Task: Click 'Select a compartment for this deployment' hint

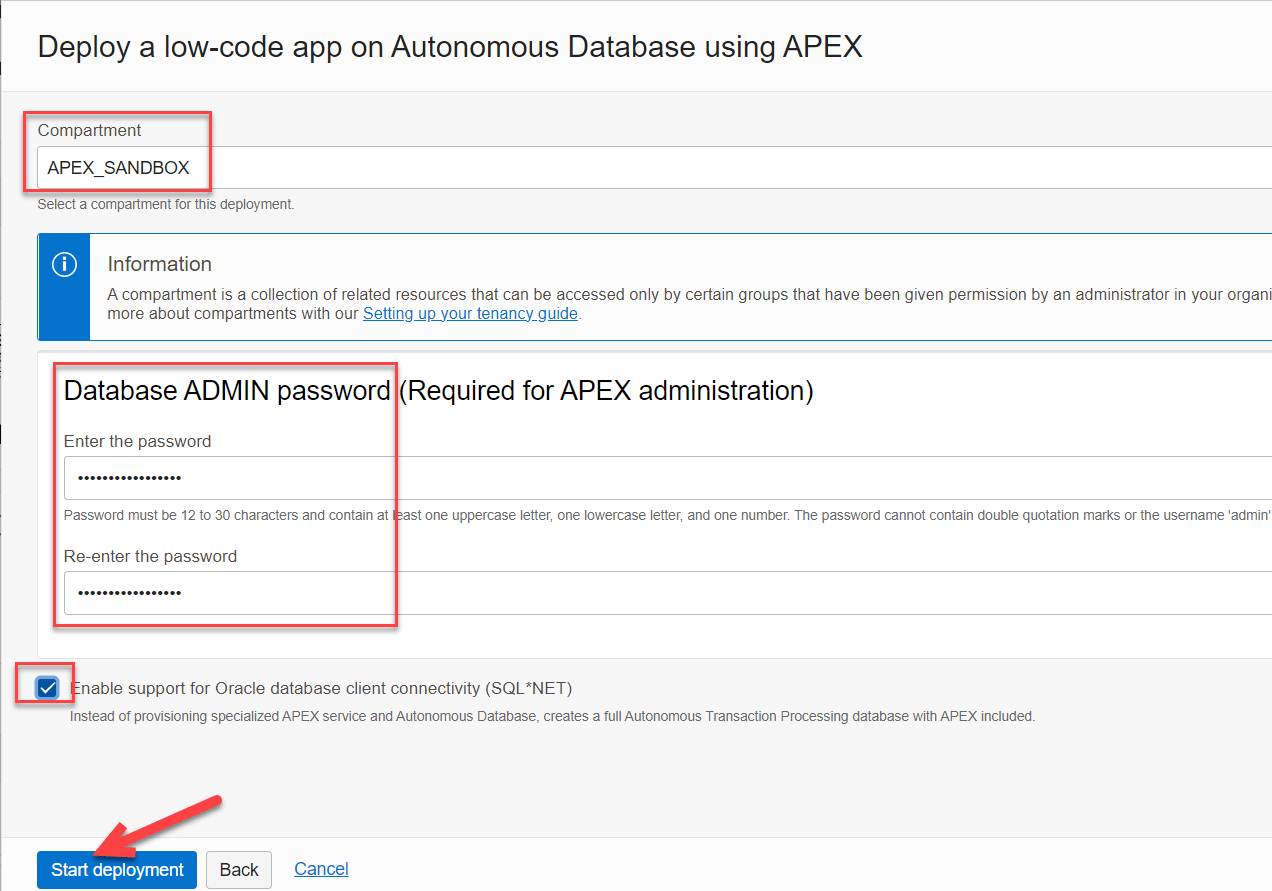Action: [x=166, y=204]
